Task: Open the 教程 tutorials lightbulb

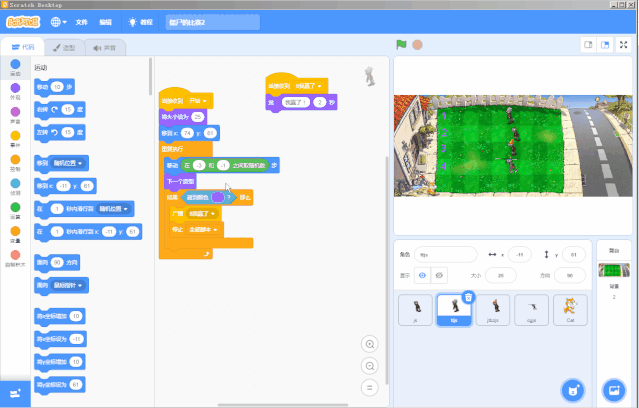Action: (x=140, y=22)
